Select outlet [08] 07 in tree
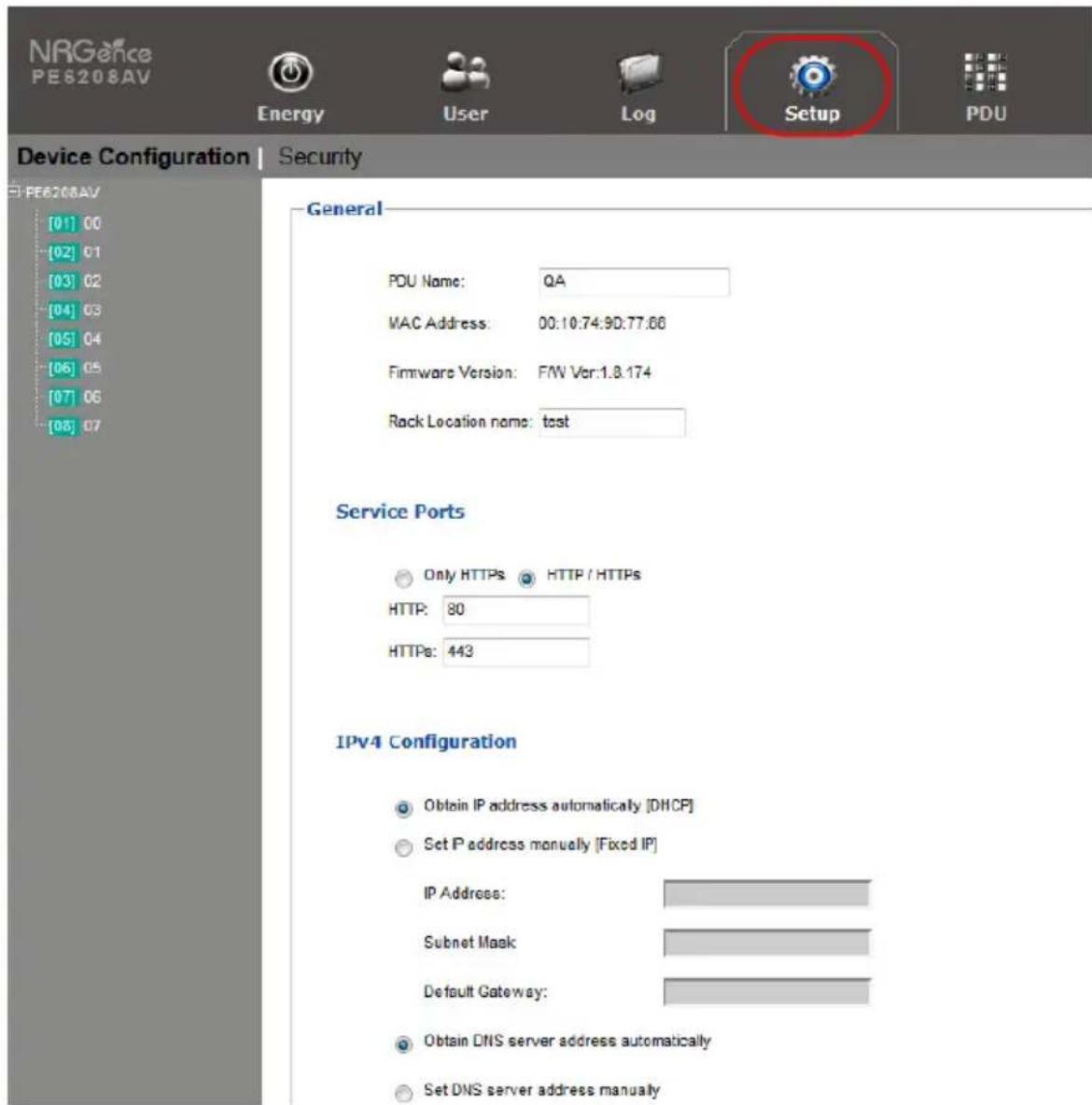Viewport: 1092px width, 1105px height. point(74,426)
